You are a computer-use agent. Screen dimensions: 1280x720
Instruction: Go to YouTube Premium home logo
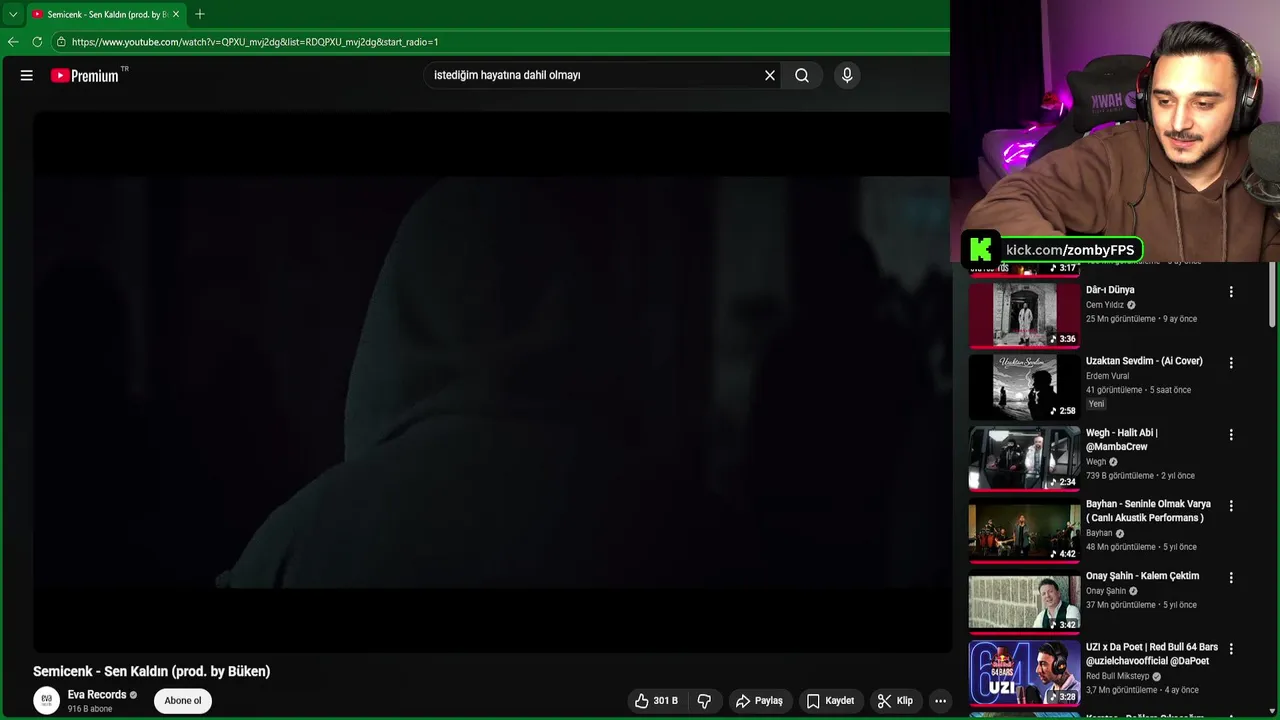(85, 75)
